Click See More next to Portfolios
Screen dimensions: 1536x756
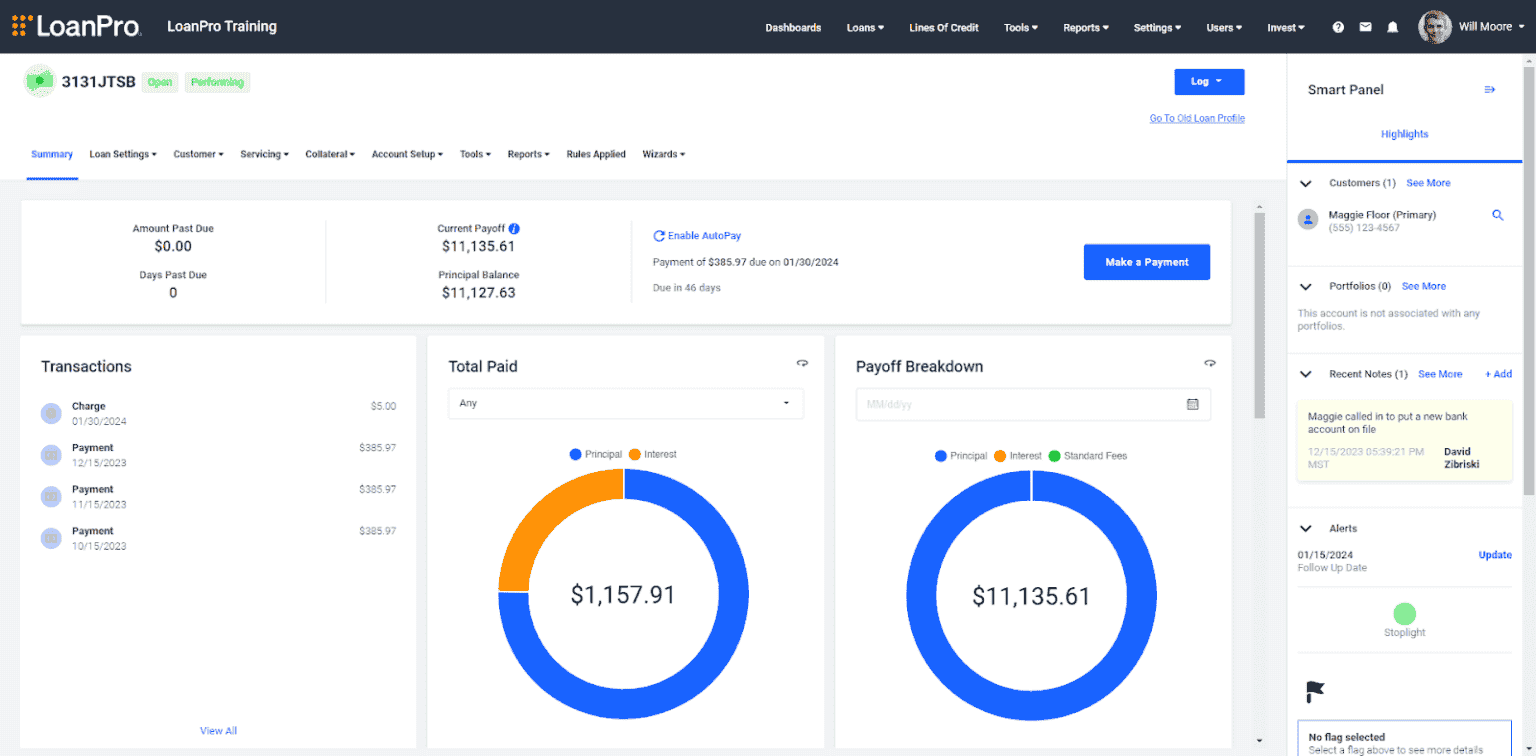click(1424, 286)
